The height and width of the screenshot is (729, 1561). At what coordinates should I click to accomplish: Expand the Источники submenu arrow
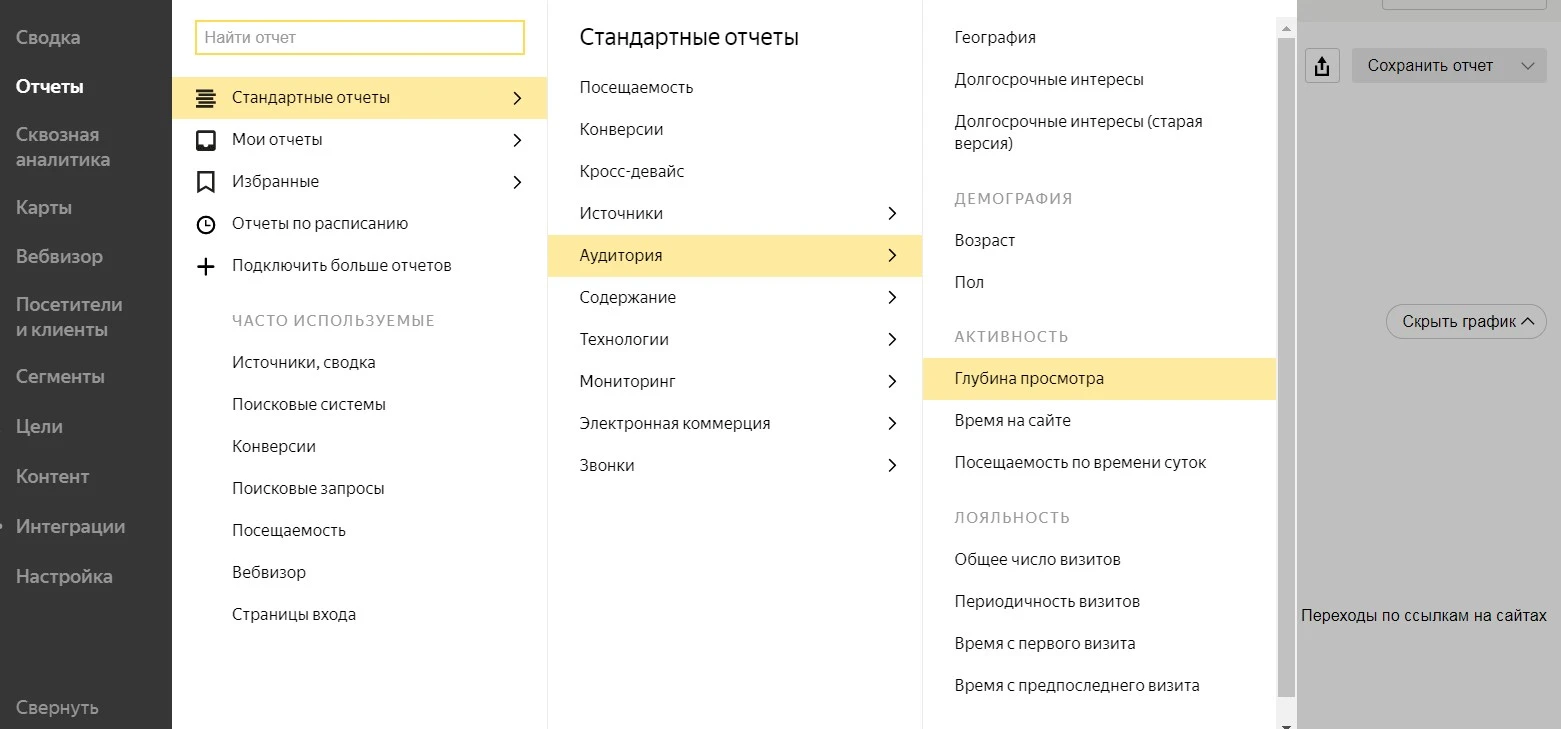[892, 213]
